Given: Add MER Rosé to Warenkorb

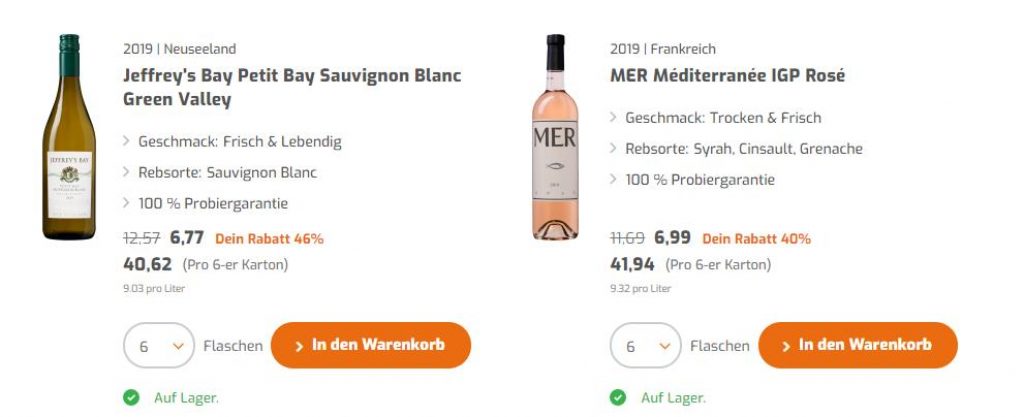Looking at the screenshot, I should coord(857,345).
